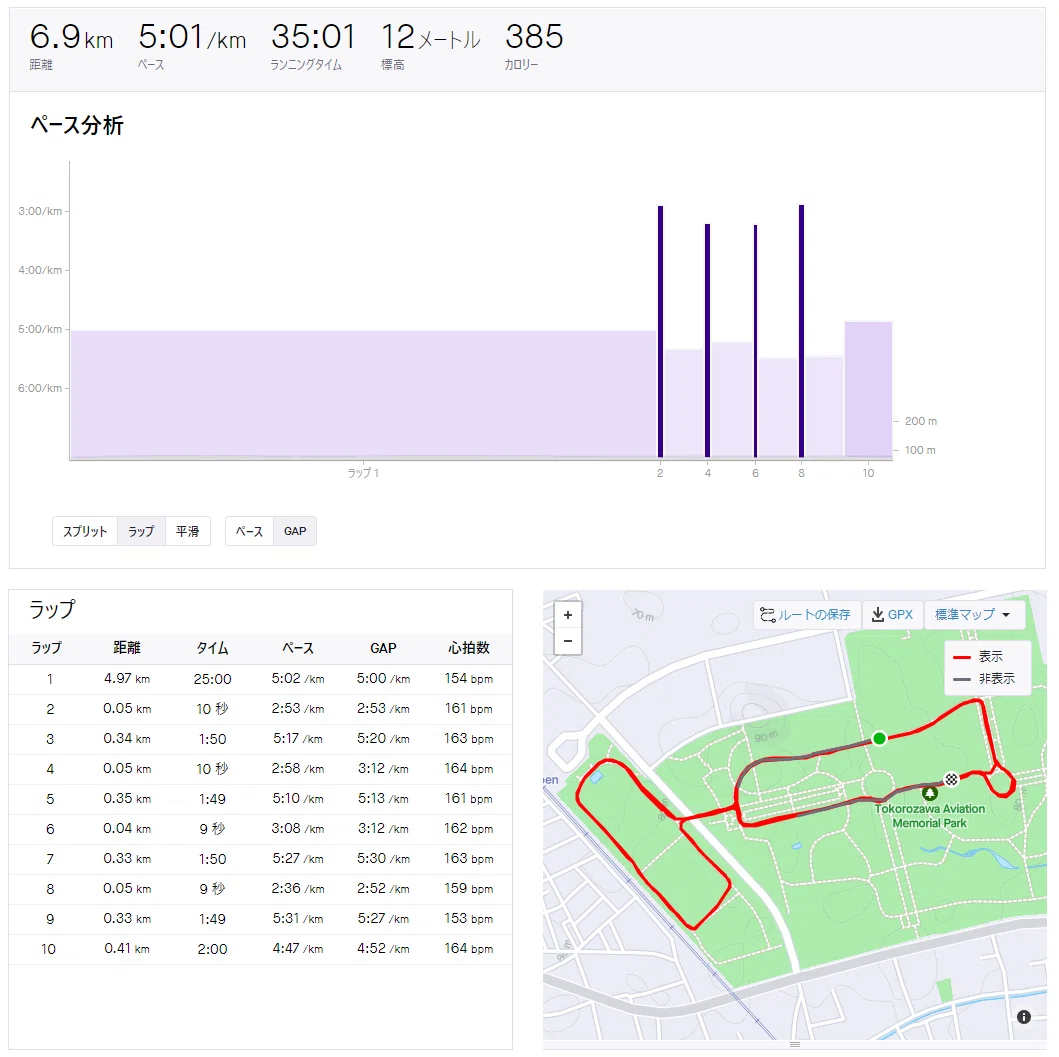Select the lap 8 bar in chart
The height and width of the screenshot is (1057, 1059).
(x=801, y=331)
